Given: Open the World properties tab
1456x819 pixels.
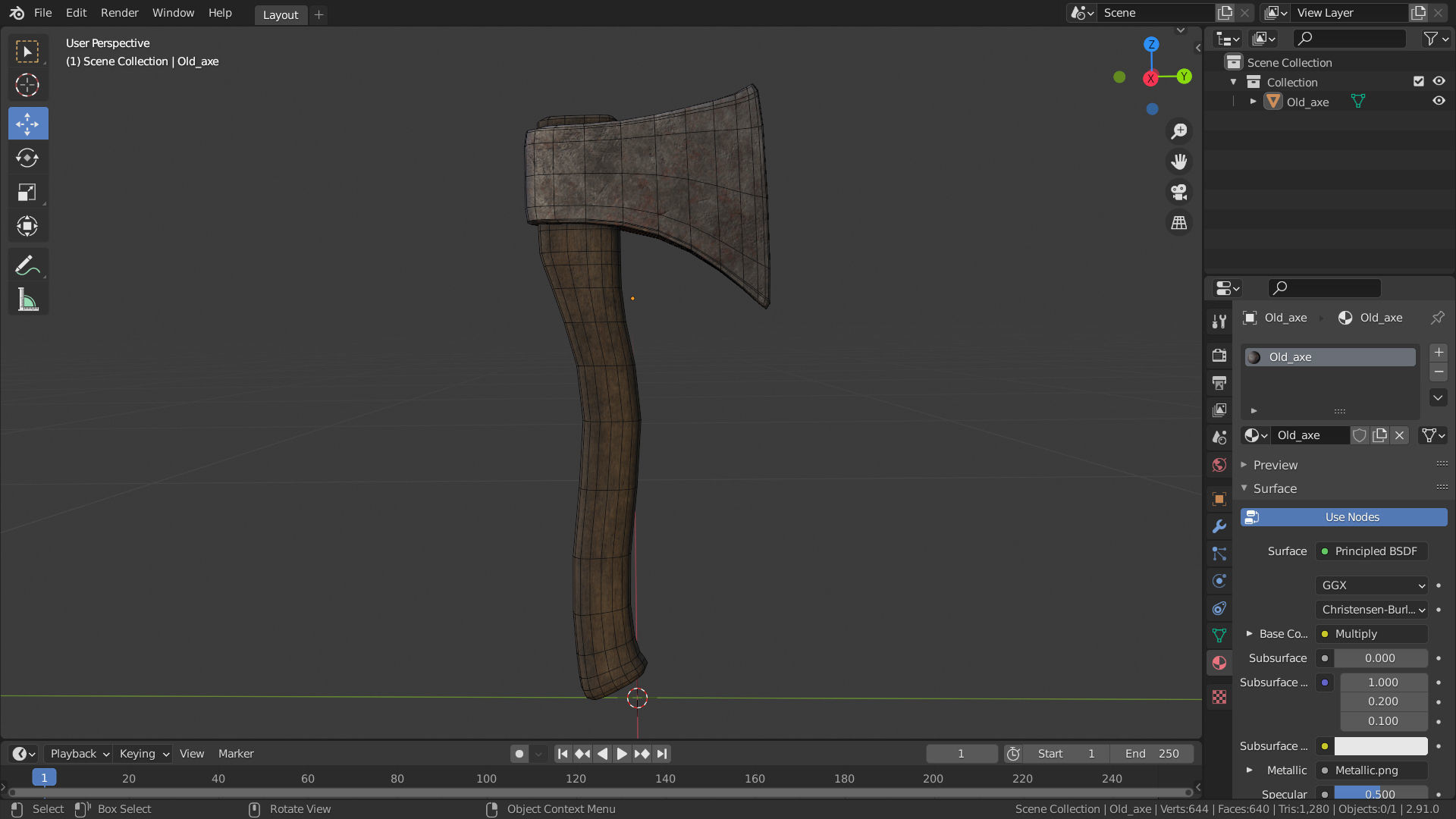Looking at the screenshot, I should (x=1219, y=465).
